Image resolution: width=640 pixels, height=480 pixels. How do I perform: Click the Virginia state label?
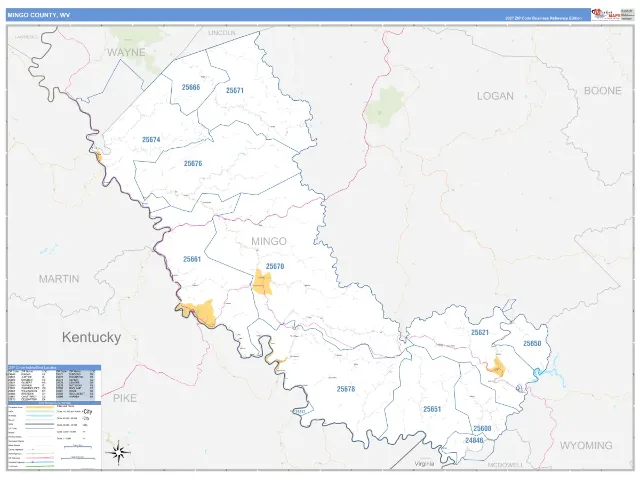coord(424,464)
